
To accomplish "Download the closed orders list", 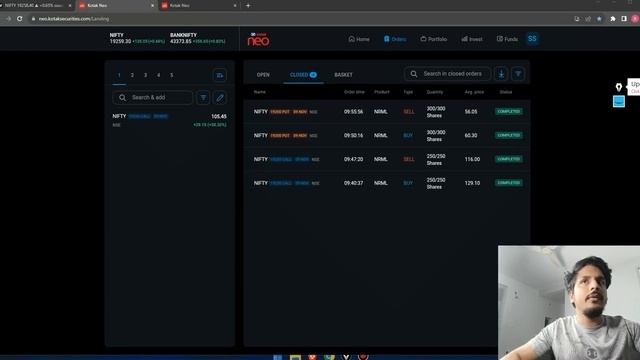I will click(x=501, y=74).
